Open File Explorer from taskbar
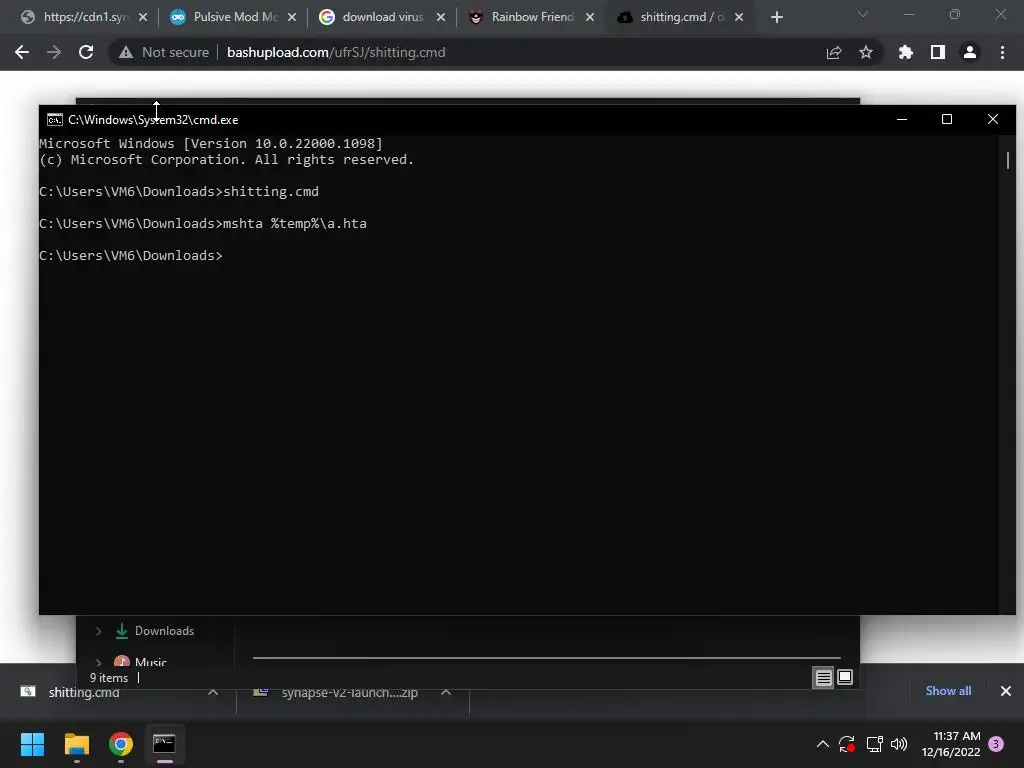 (x=77, y=744)
